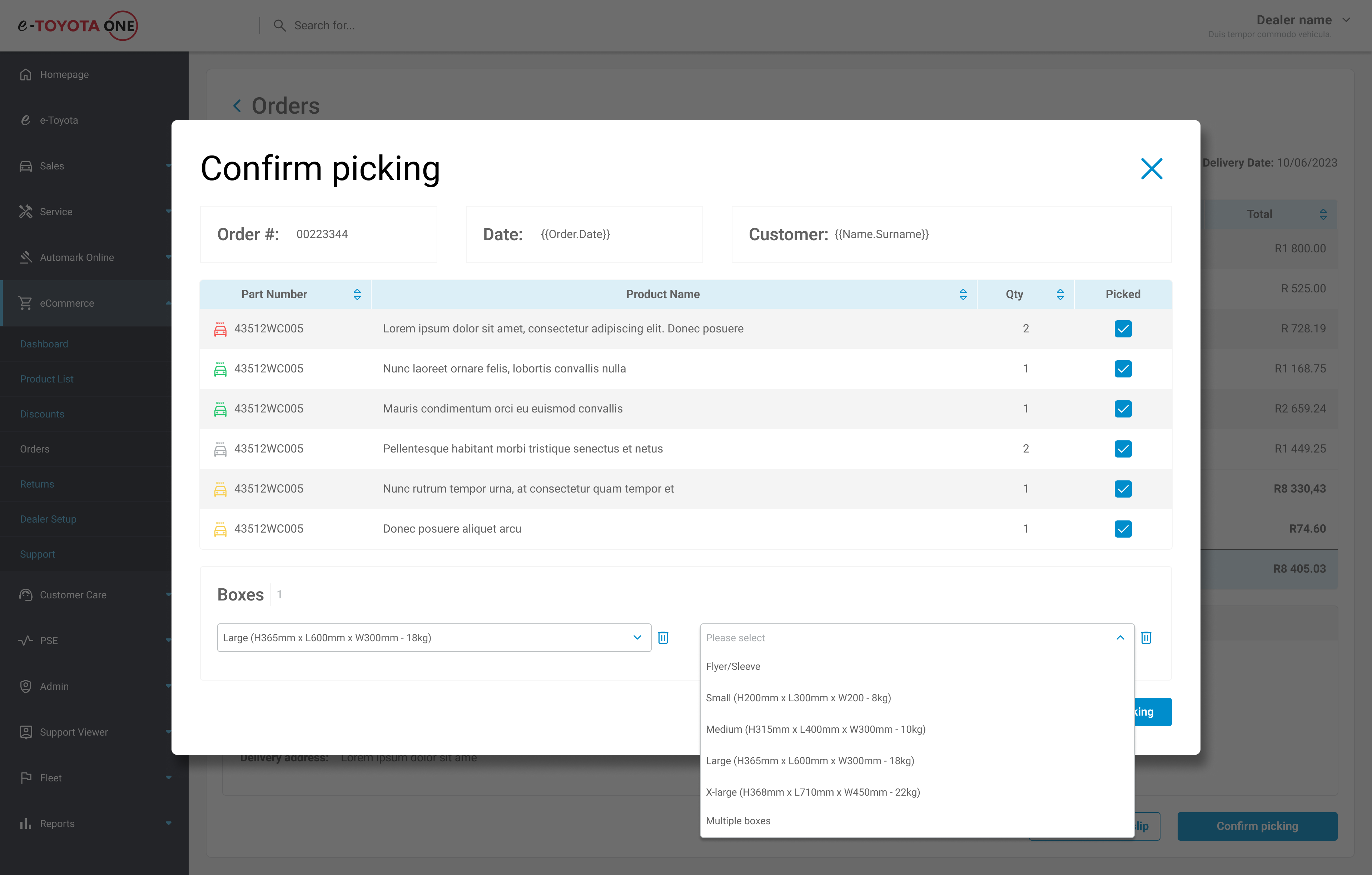The height and width of the screenshot is (875, 1372).
Task: Pick the X-large box size option
Action: click(812, 792)
